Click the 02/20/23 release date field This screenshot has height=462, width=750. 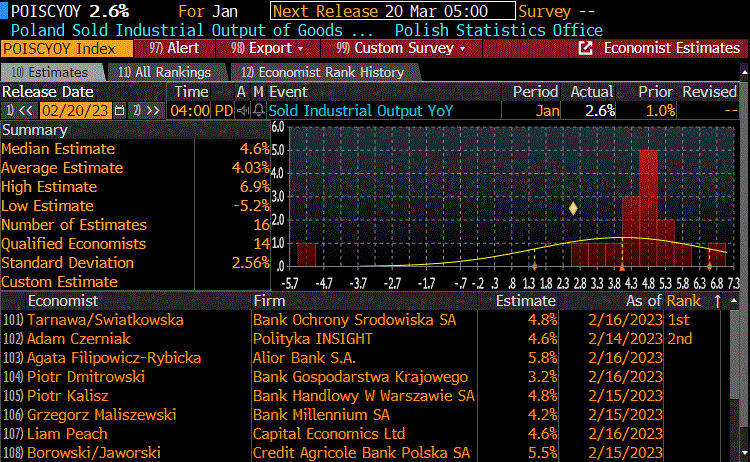[75, 111]
